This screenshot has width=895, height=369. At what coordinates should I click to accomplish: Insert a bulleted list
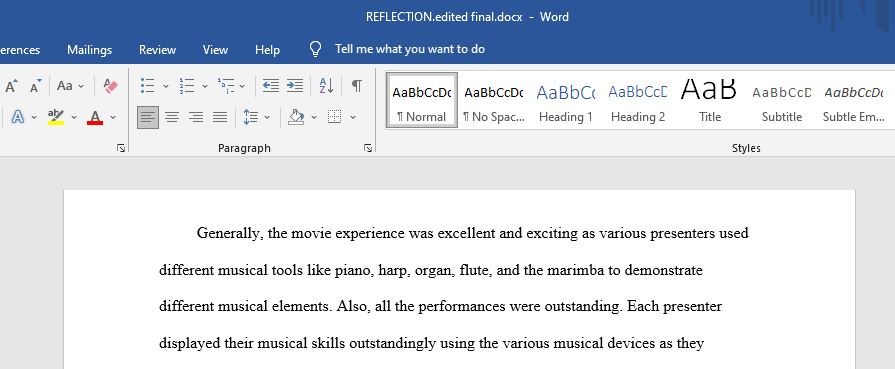click(x=147, y=86)
